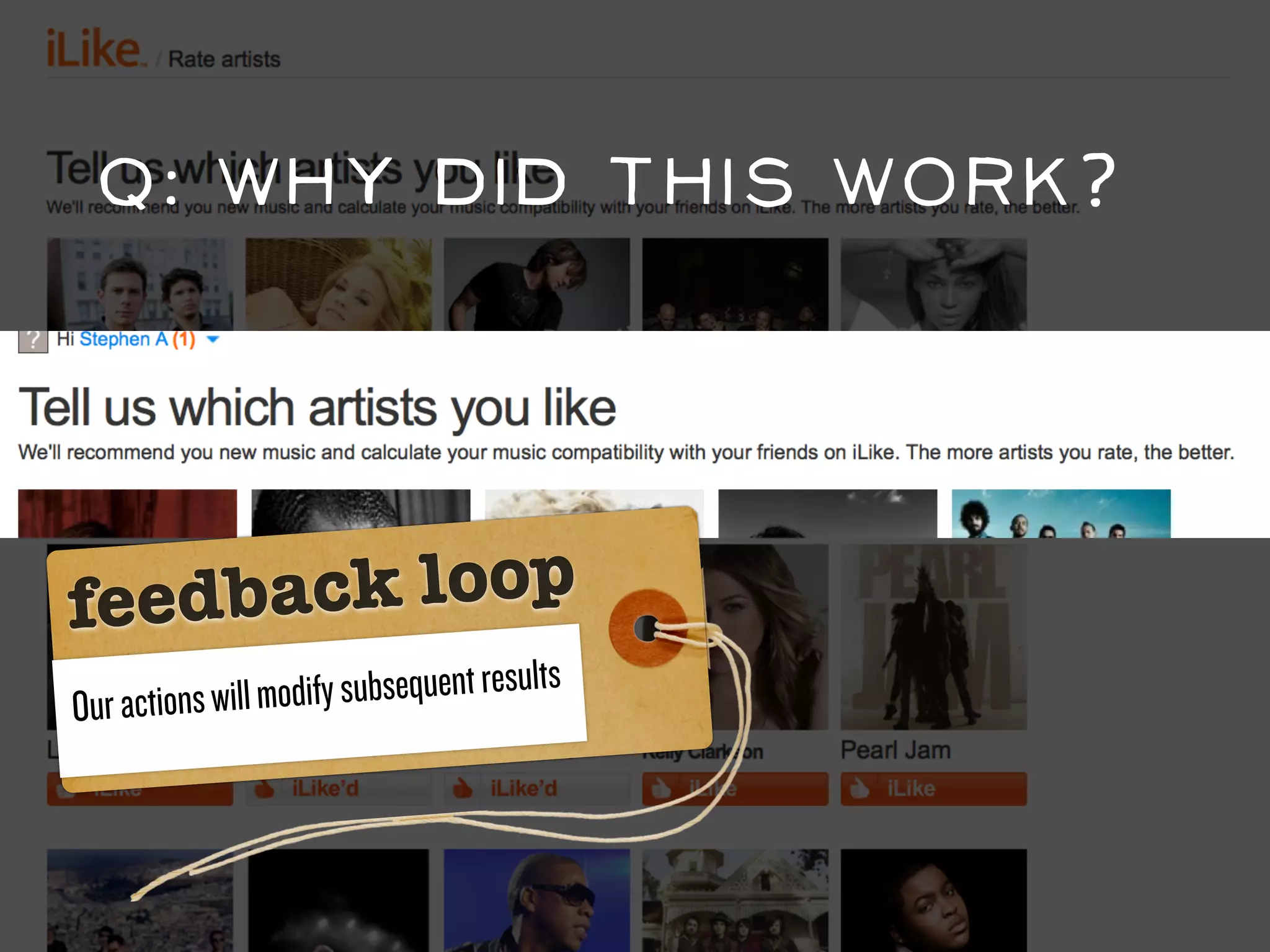Select the woman with hands on head photo
1270x952 pixels.
point(934,284)
